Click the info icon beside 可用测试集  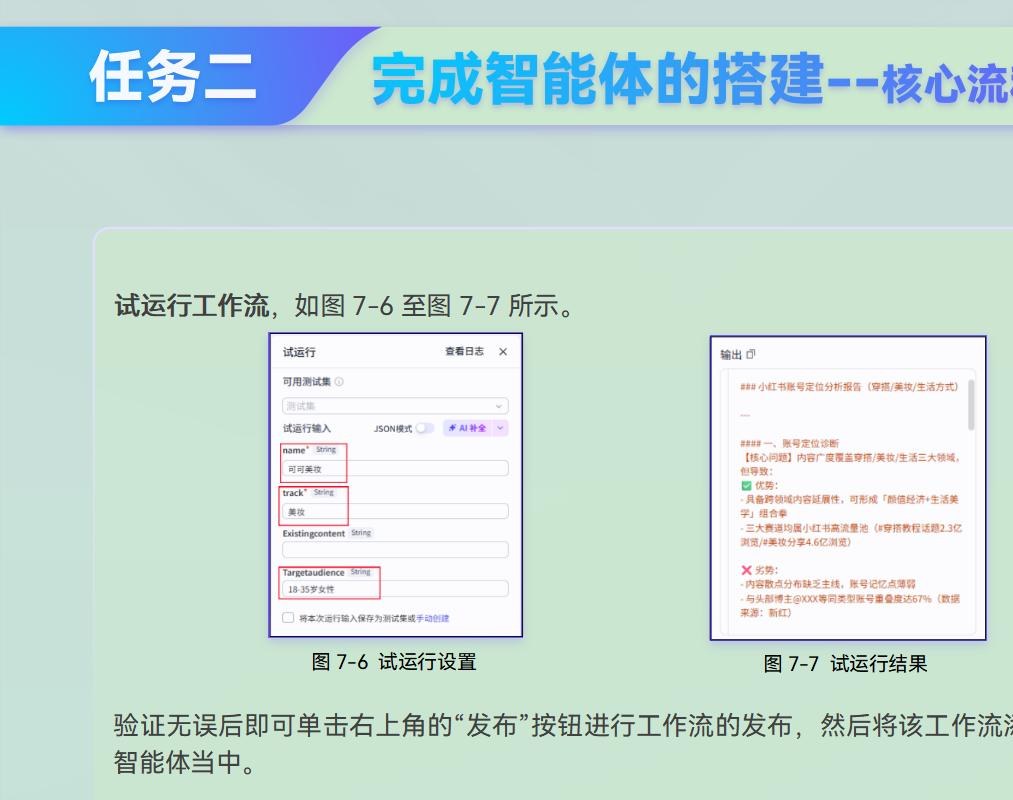tap(339, 382)
